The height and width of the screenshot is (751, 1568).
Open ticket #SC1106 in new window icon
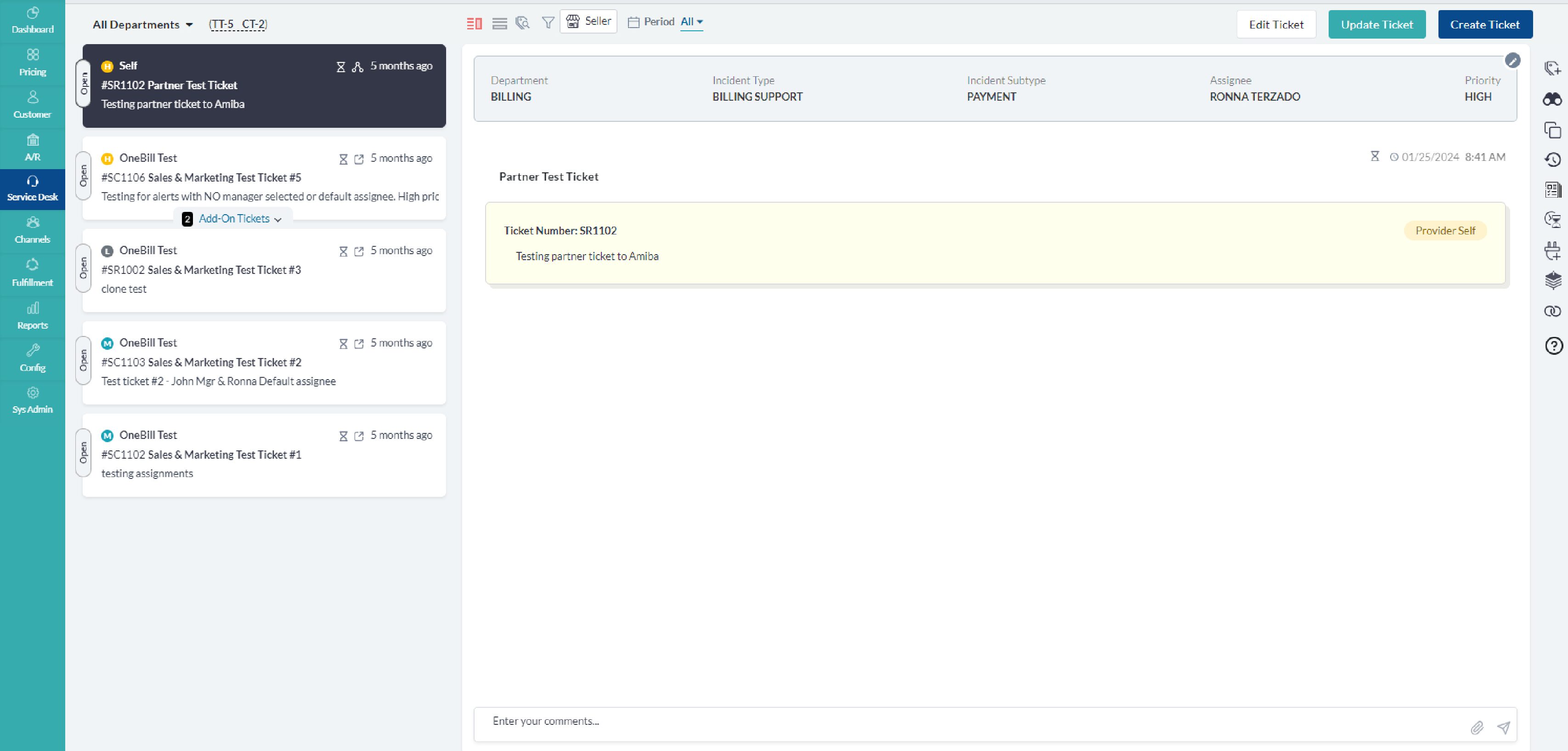(x=359, y=159)
